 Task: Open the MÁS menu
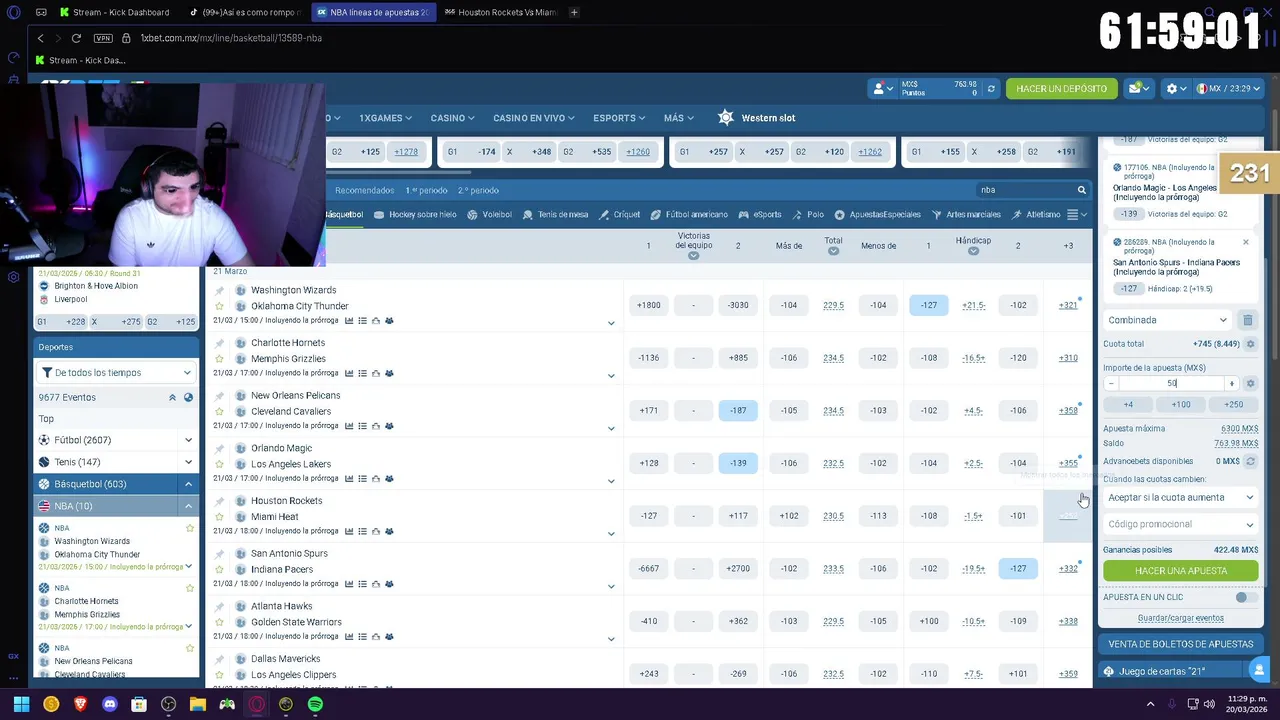pyautogui.click(x=679, y=118)
